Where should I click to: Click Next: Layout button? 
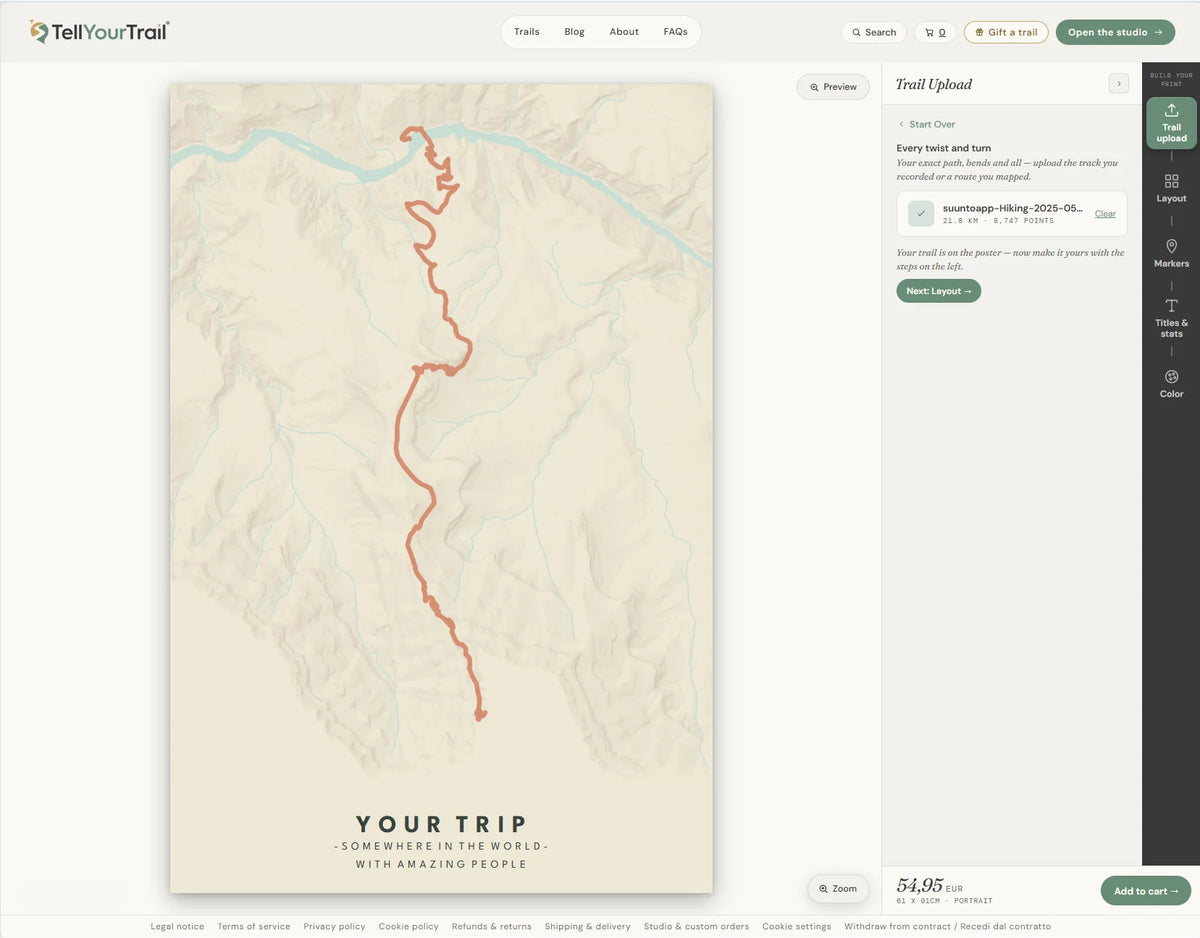click(939, 291)
